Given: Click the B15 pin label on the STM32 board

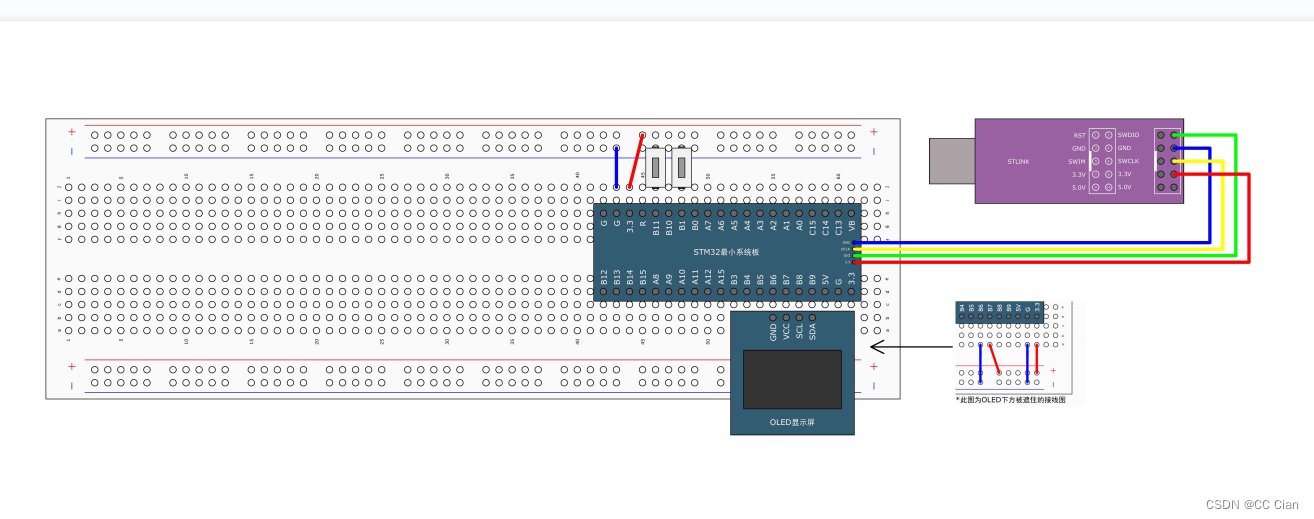Looking at the screenshot, I should [643, 276].
